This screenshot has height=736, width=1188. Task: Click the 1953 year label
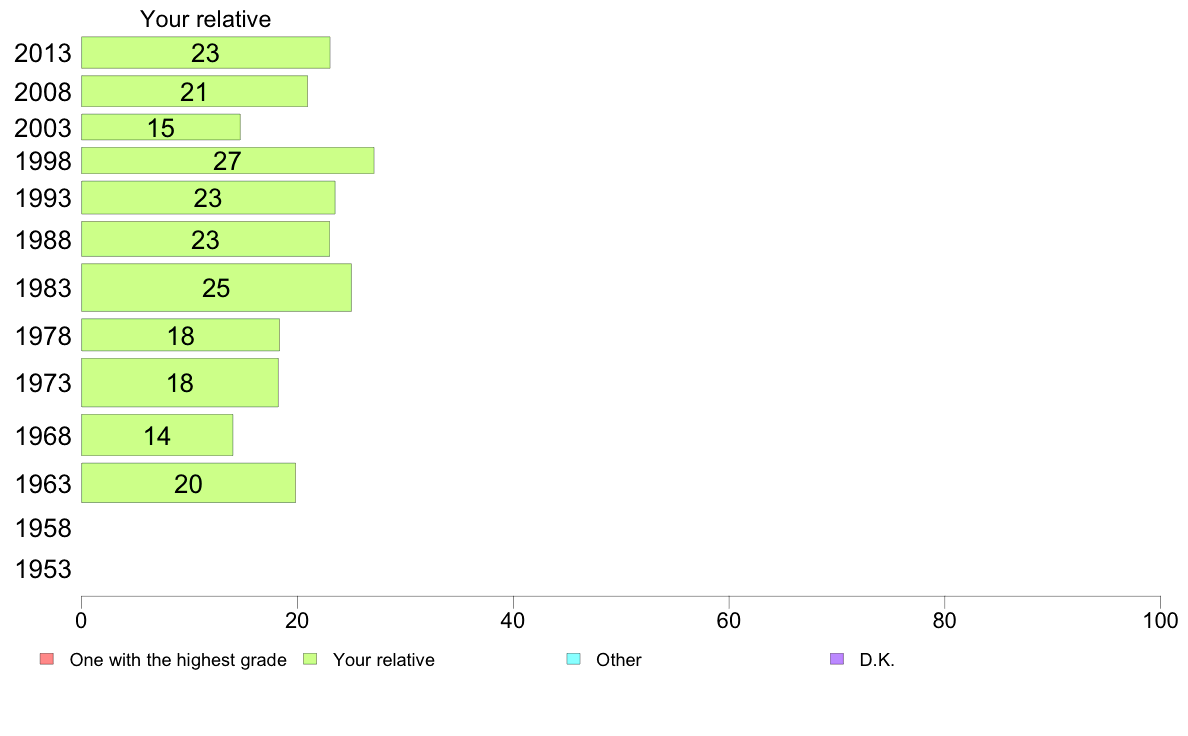point(43,569)
